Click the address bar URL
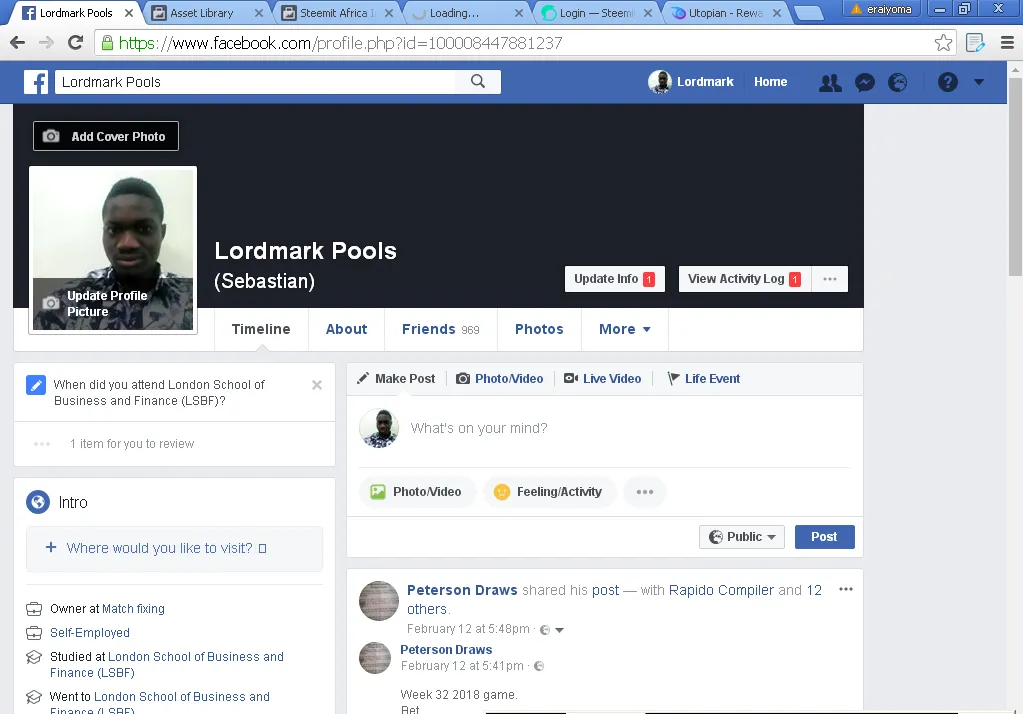Image resolution: width=1023 pixels, height=714 pixels. tap(340, 43)
